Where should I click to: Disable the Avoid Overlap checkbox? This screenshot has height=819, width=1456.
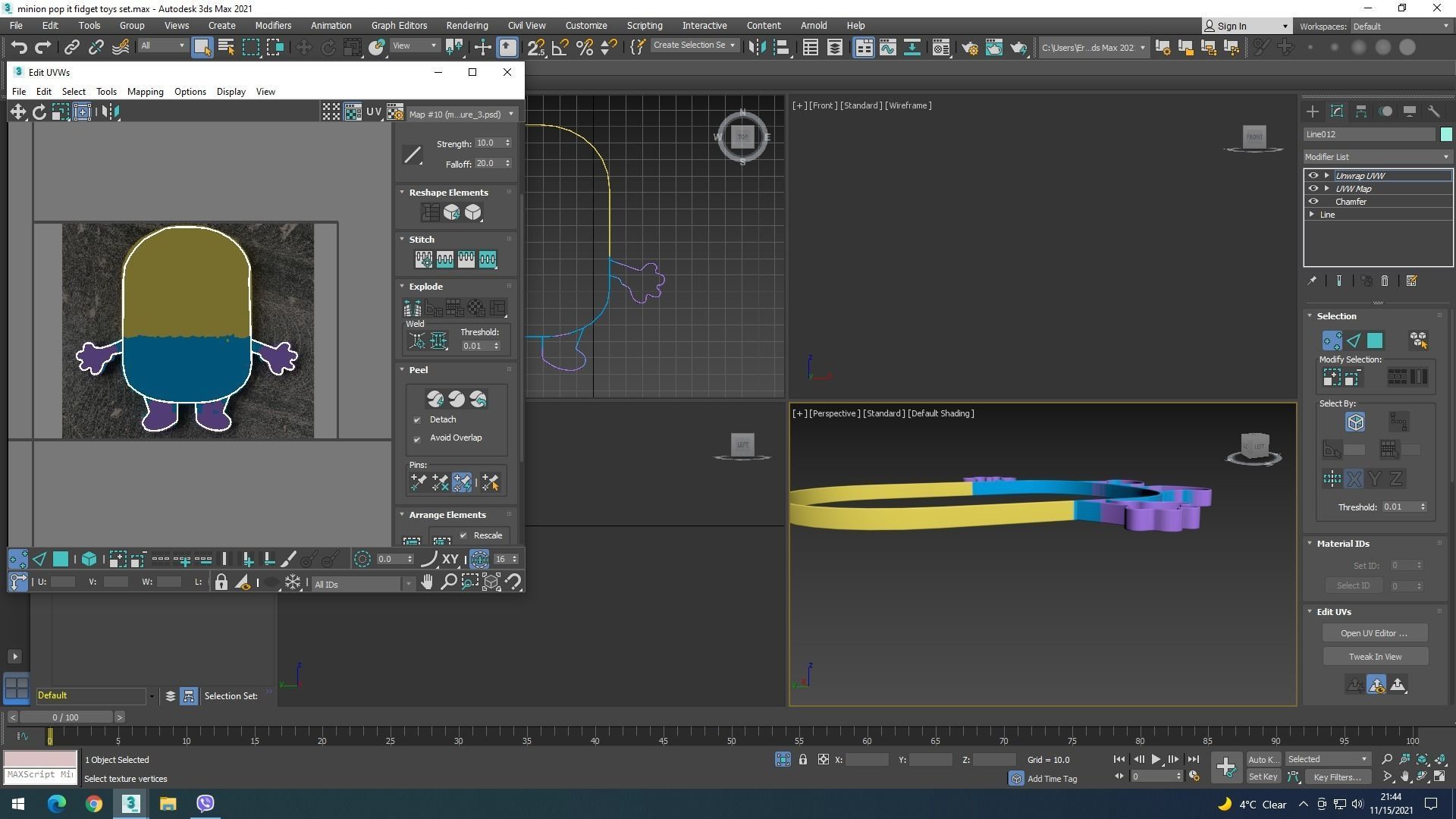[417, 438]
